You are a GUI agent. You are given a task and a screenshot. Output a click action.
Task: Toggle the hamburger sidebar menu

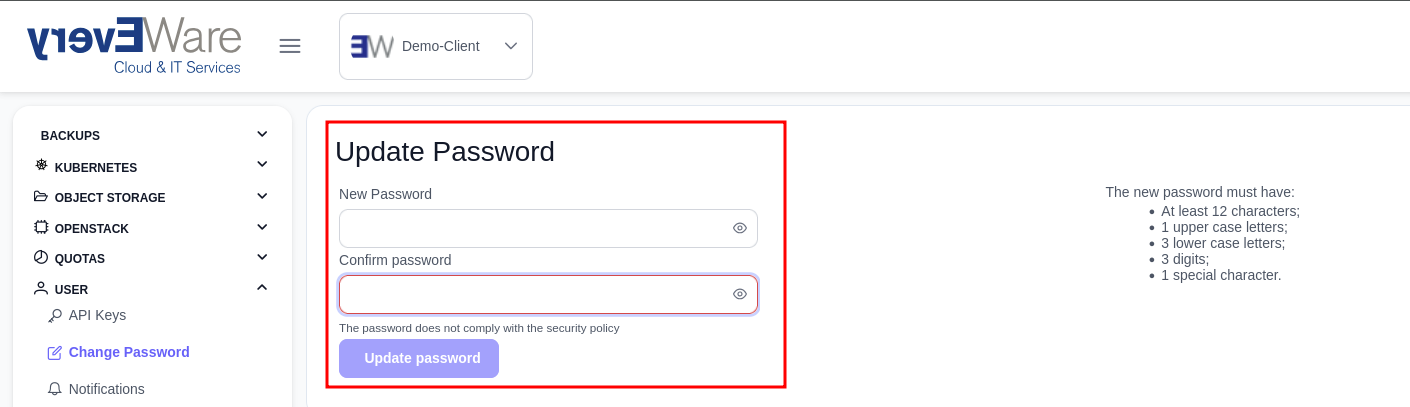(x=290, y=46)
